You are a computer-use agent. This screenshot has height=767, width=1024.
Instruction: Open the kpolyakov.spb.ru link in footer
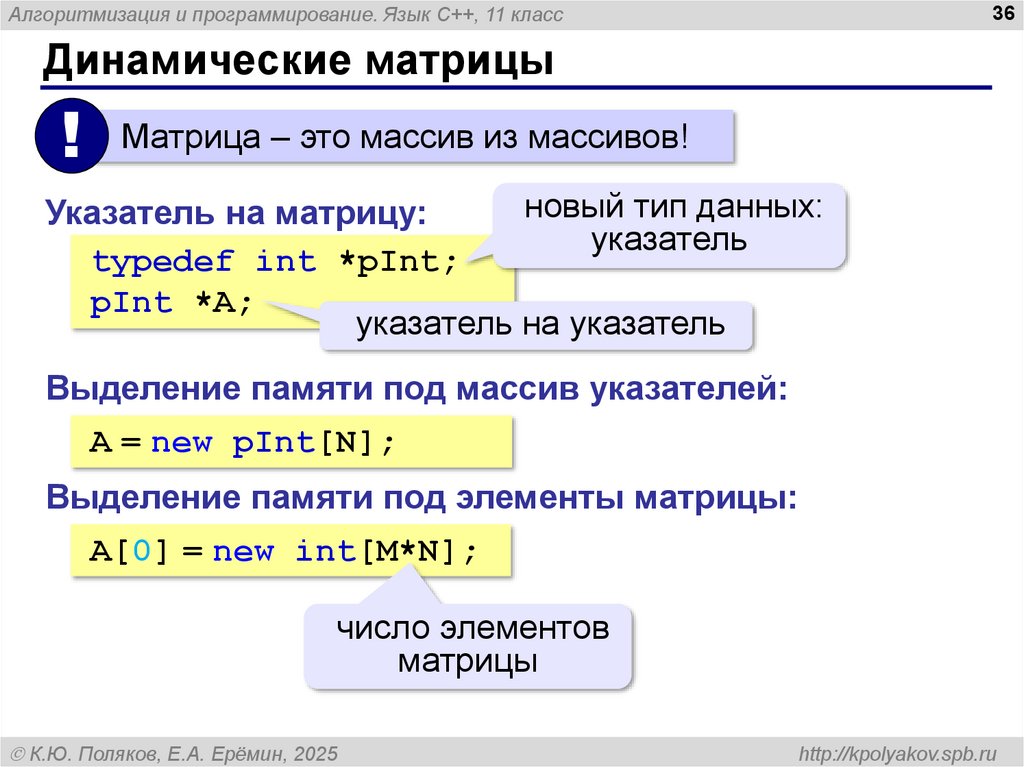coord(898,753)
